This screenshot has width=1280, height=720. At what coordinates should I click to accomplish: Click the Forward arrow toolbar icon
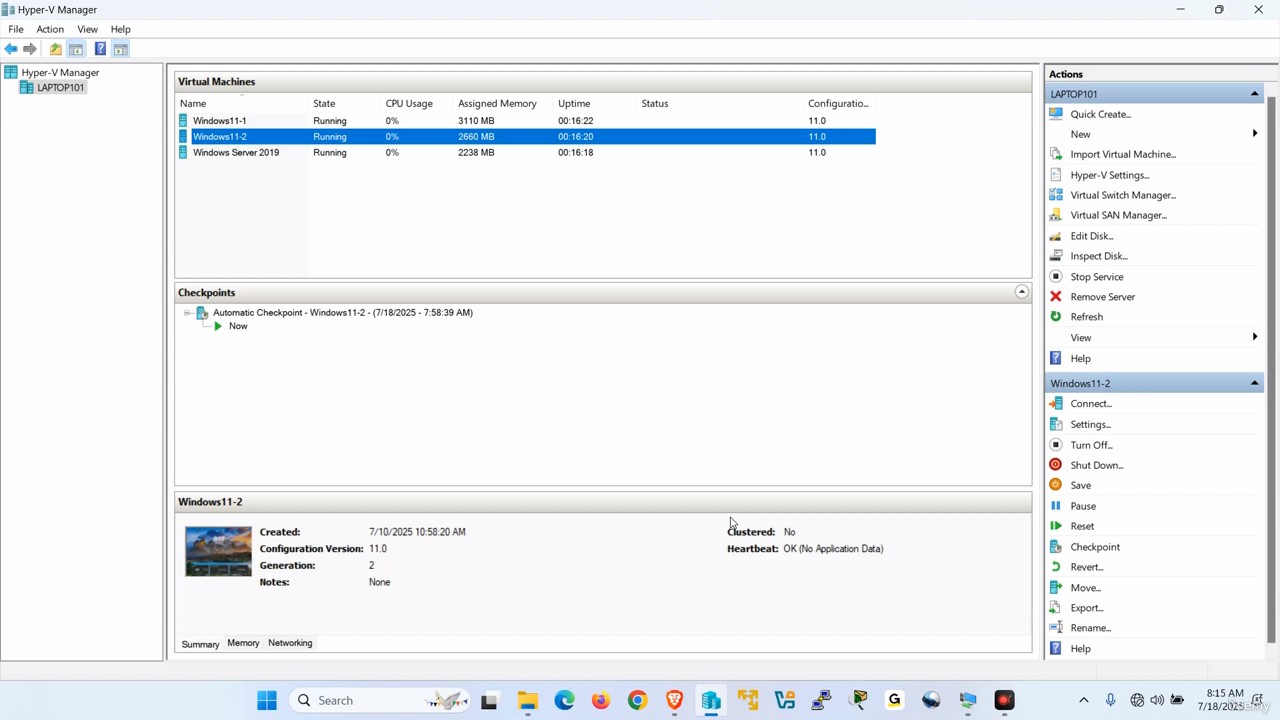point(30,49)
